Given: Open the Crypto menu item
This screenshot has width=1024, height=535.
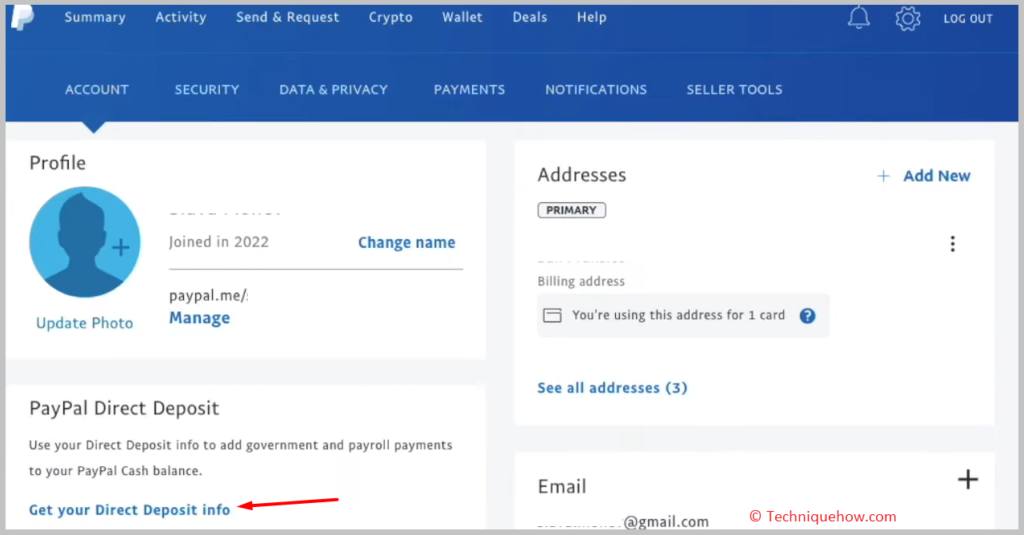Looking at the screenshot, I should (x=391, y=18).
